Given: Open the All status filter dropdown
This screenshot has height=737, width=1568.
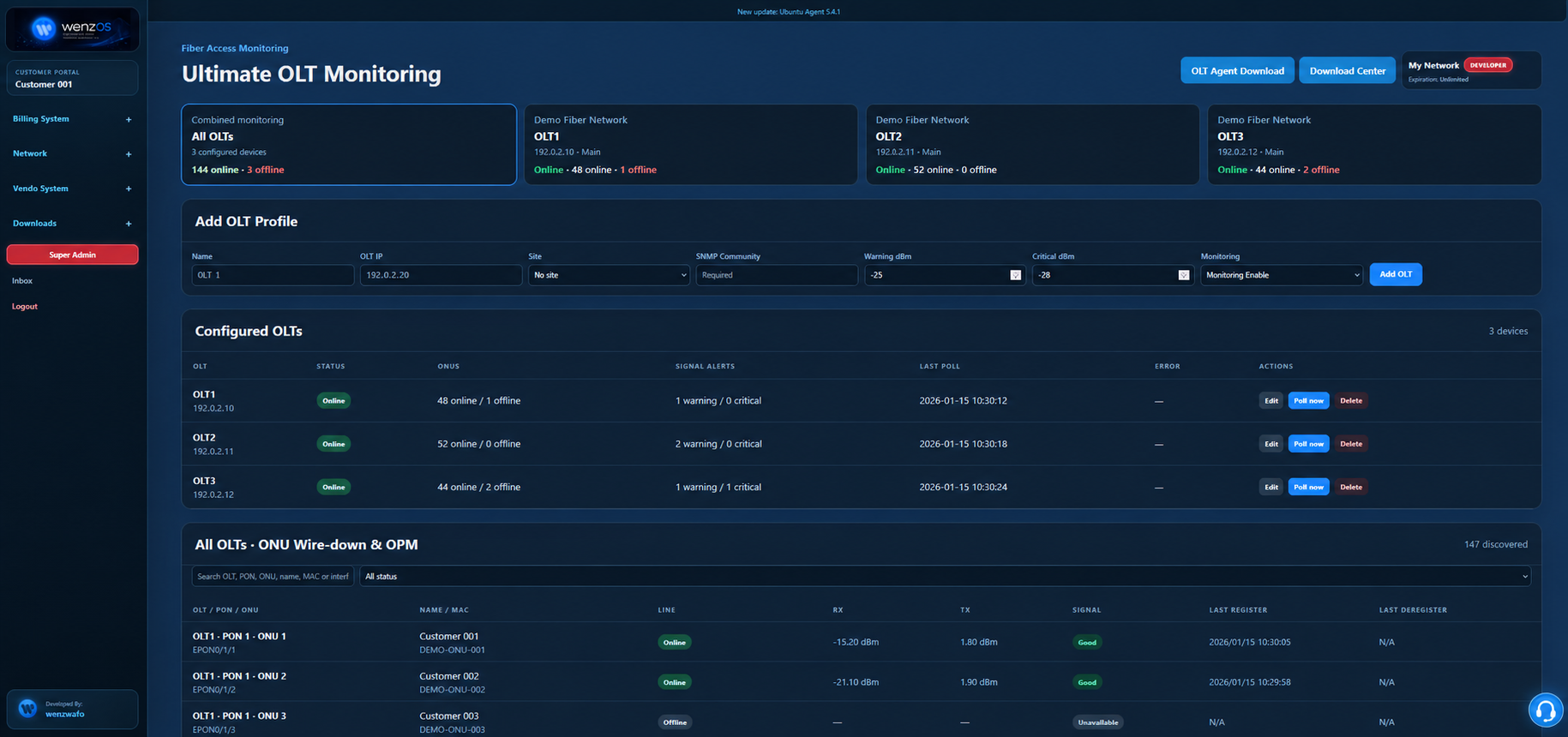Looking at the screenshot, I should tap(945, 577).
